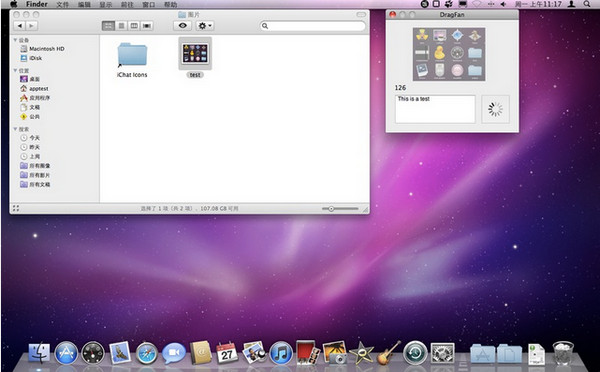The width and height of the screenshot is (600, 372).
Task: Switch Finder to list view
Action: [x=121, y=26]
